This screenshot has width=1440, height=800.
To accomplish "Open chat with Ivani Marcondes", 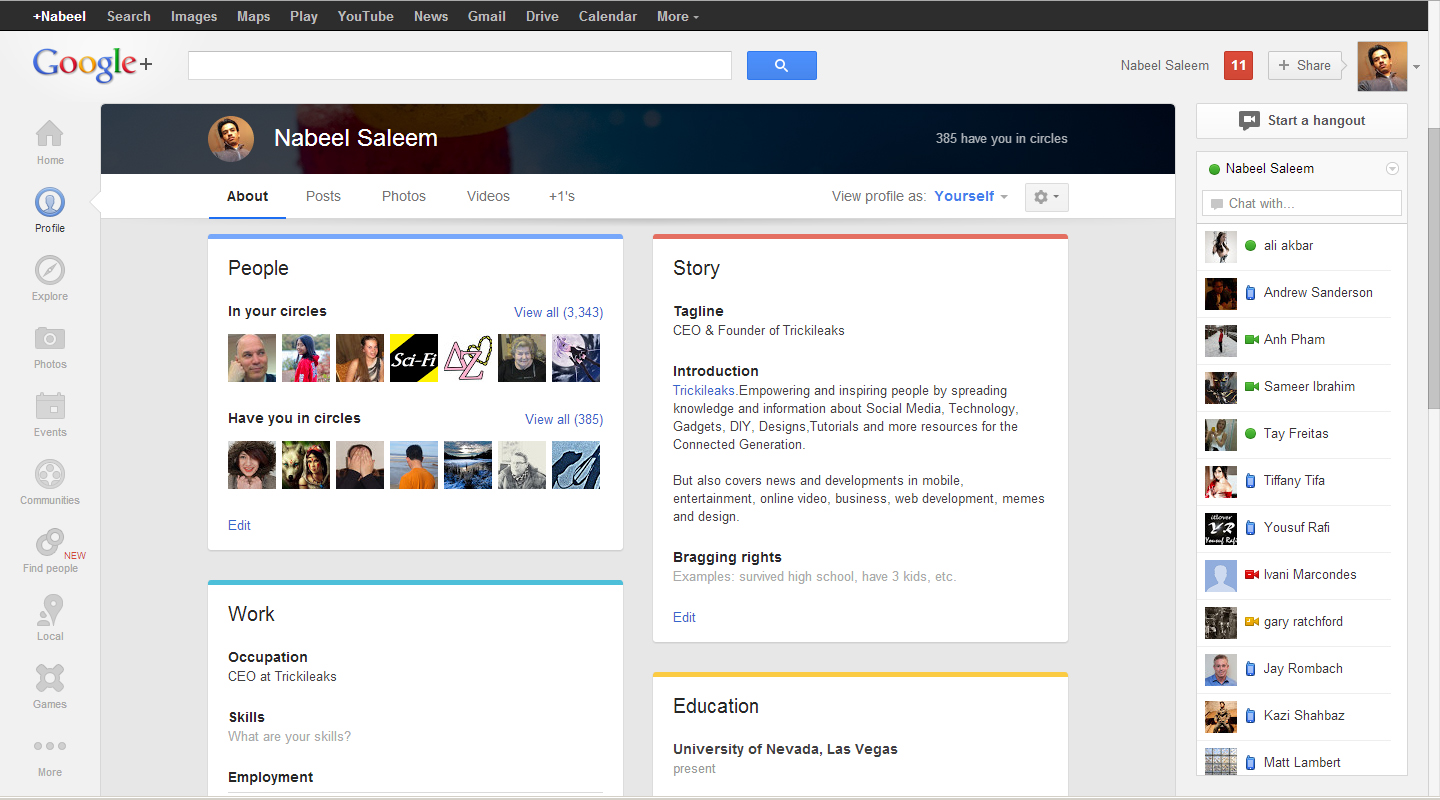I will 1298,575.
